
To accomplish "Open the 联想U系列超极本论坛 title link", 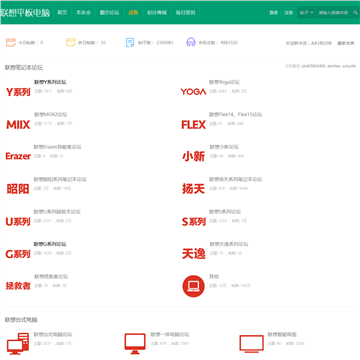I will [57, 212].
